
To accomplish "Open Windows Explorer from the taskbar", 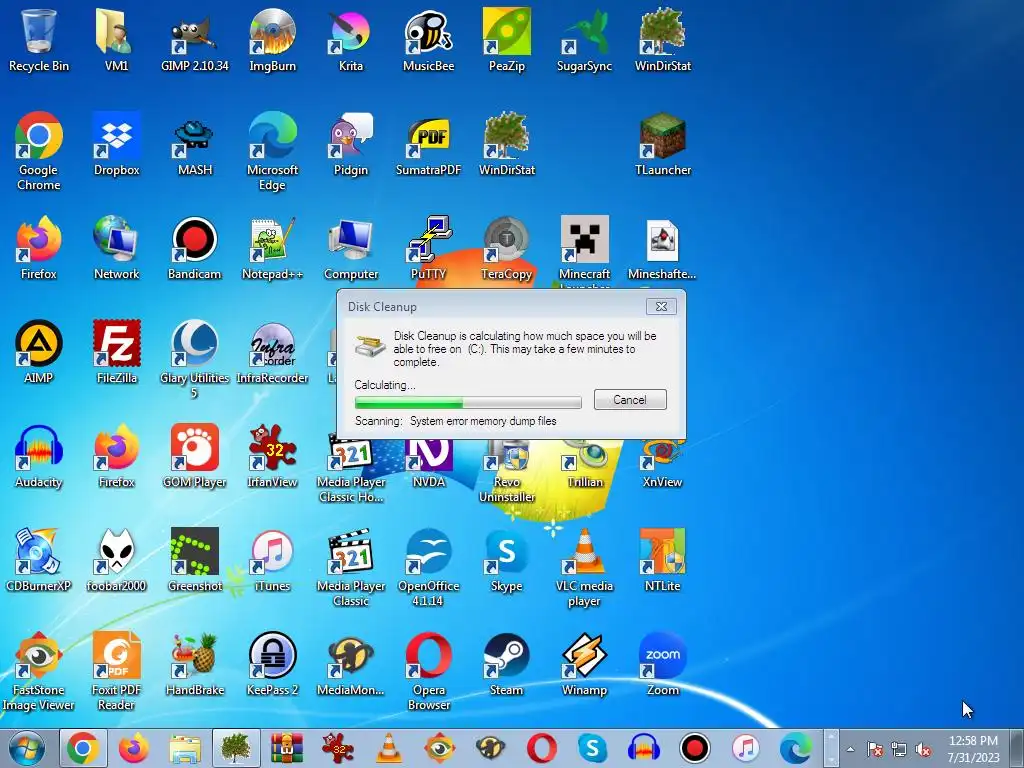I will tap(185, 748).
